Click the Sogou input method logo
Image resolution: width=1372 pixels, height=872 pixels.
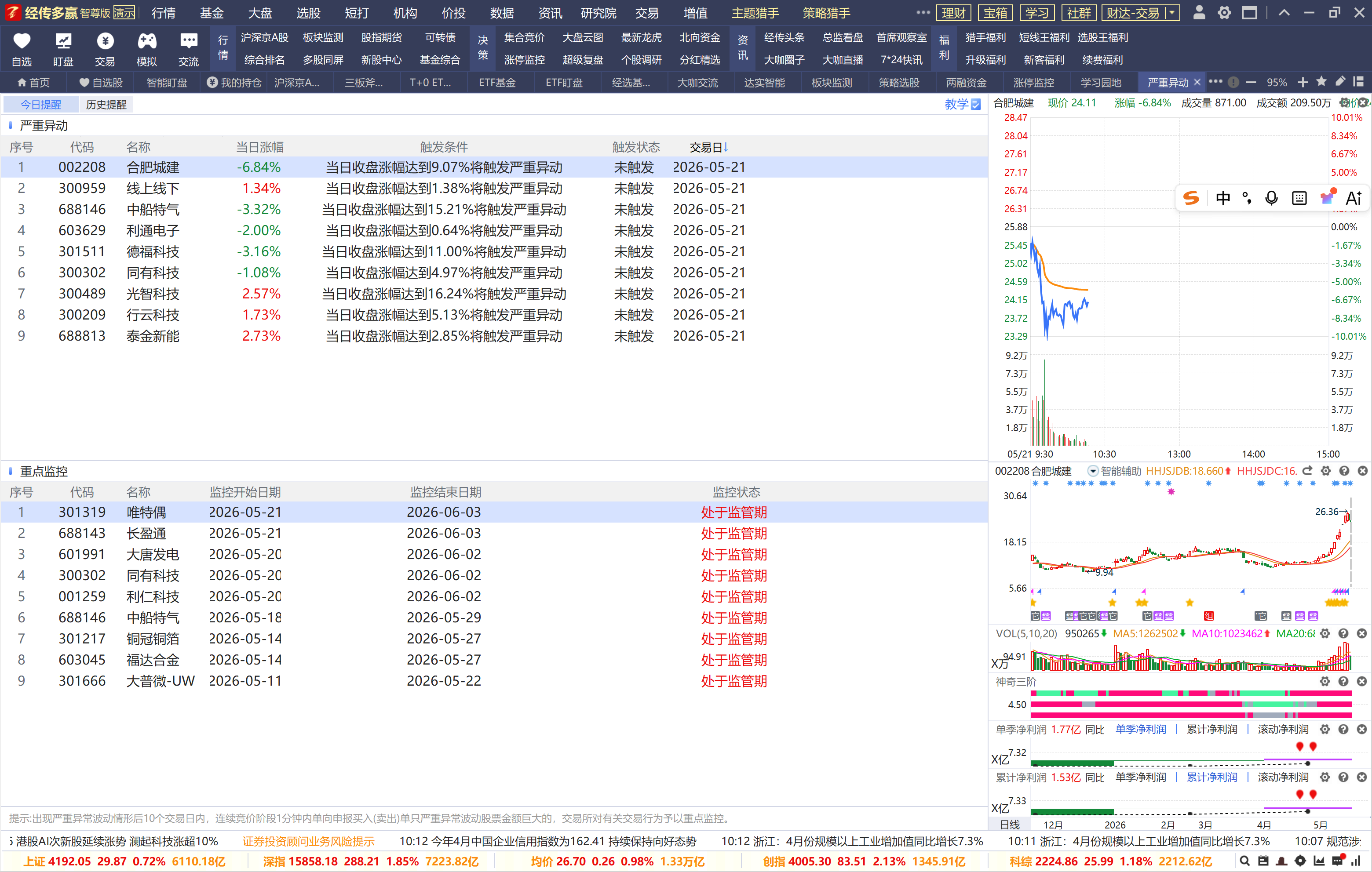[x=1191, y=198]
